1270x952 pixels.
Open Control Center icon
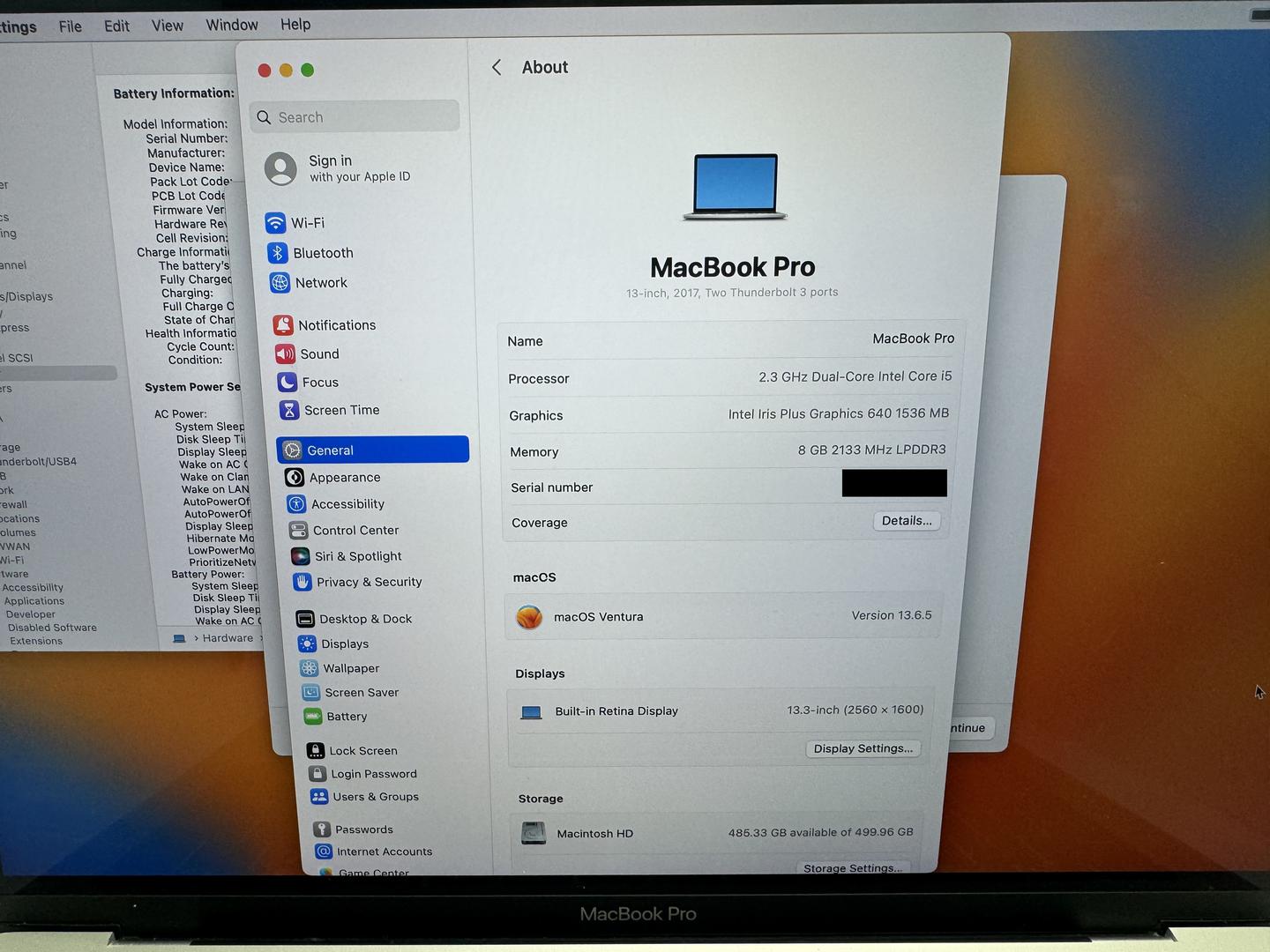click(x=298, y=531)
